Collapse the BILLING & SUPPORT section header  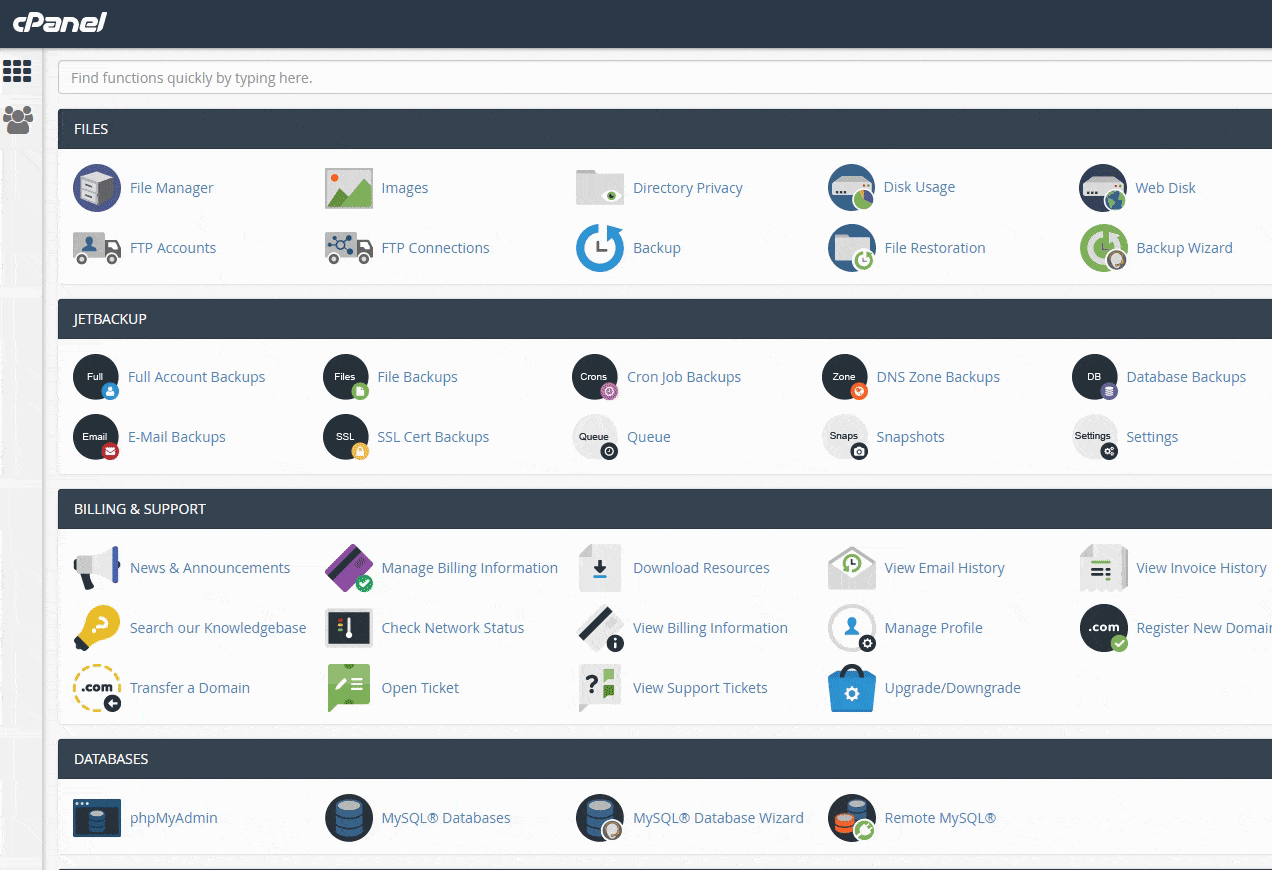point(665,509)
